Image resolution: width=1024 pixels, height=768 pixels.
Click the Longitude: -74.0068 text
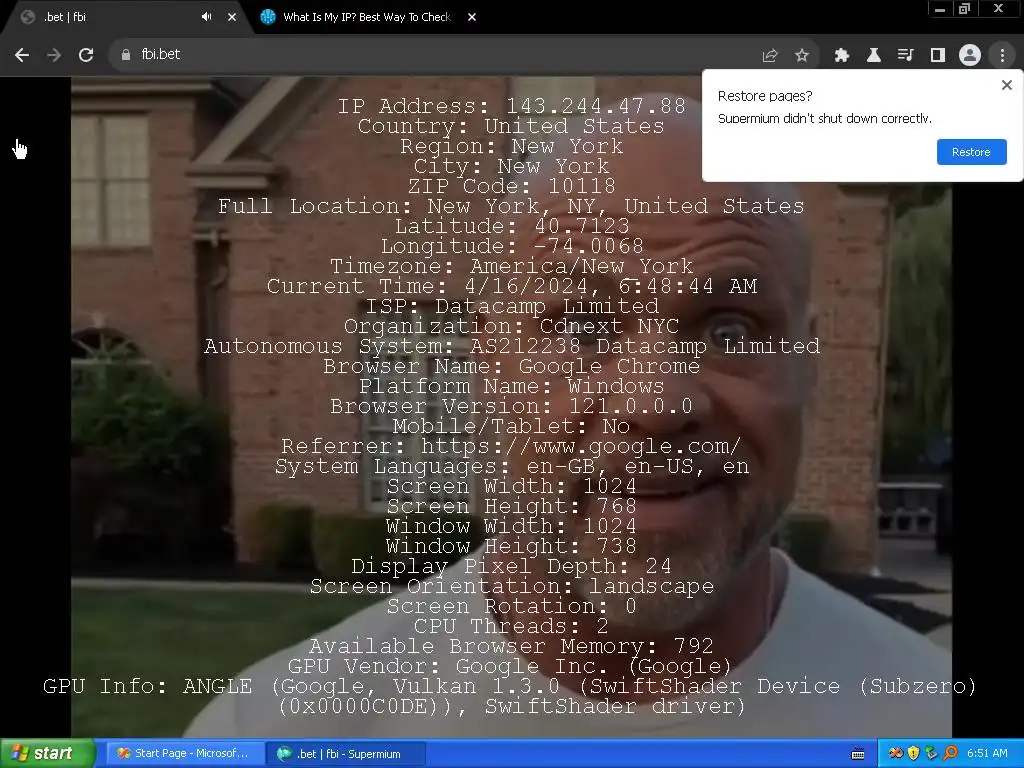[511, 246]
